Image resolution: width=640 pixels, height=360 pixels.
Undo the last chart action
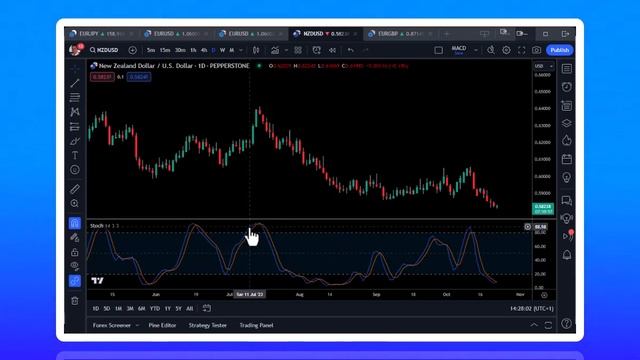click(x=351, y=50)
